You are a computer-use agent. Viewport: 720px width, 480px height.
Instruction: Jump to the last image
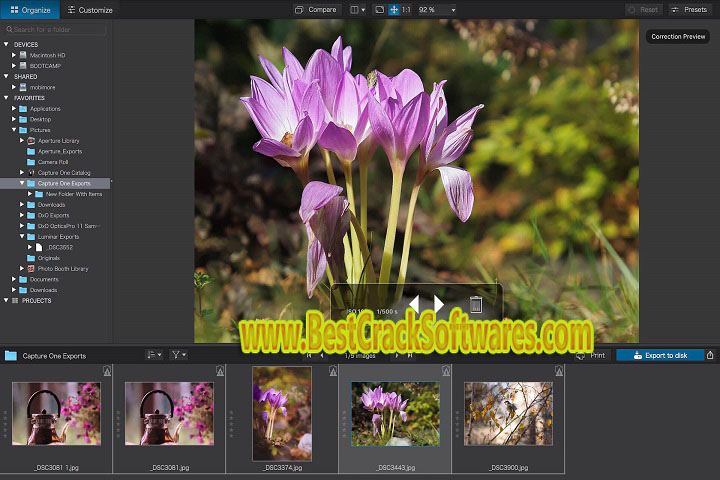(410, 356)
